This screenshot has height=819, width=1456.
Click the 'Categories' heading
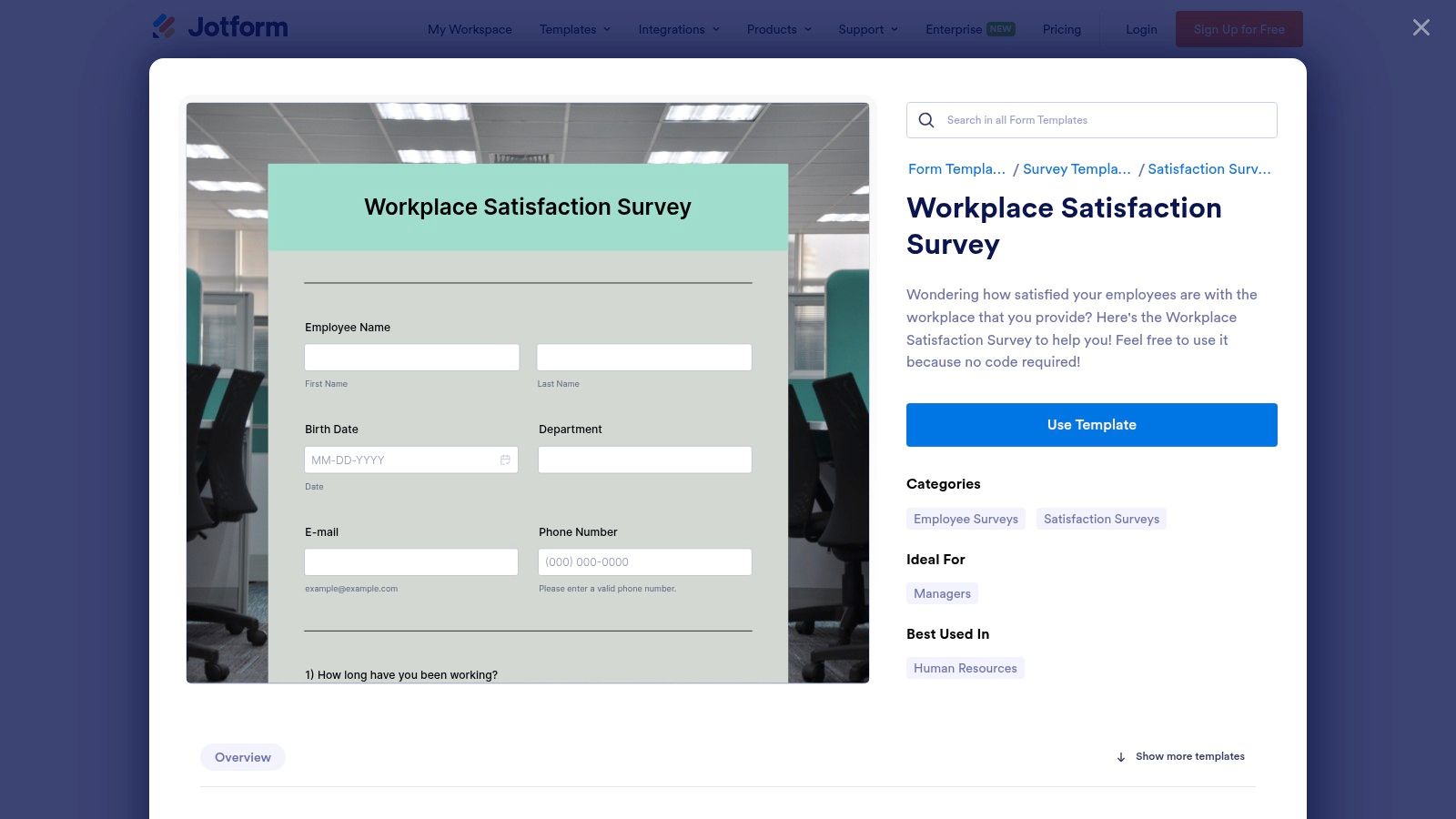(x=944, y=484)
